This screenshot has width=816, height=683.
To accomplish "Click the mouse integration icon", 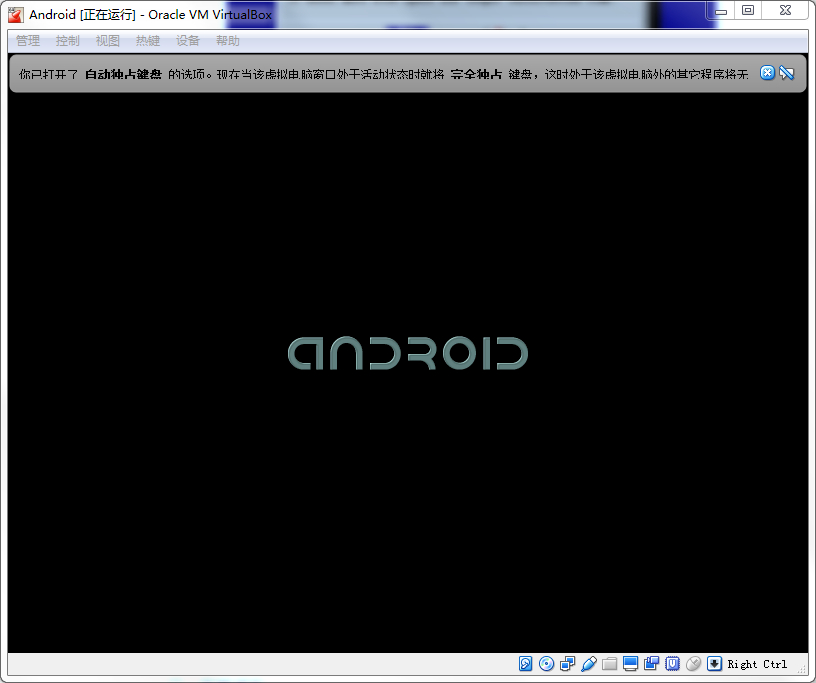I will tap(693, 664).
